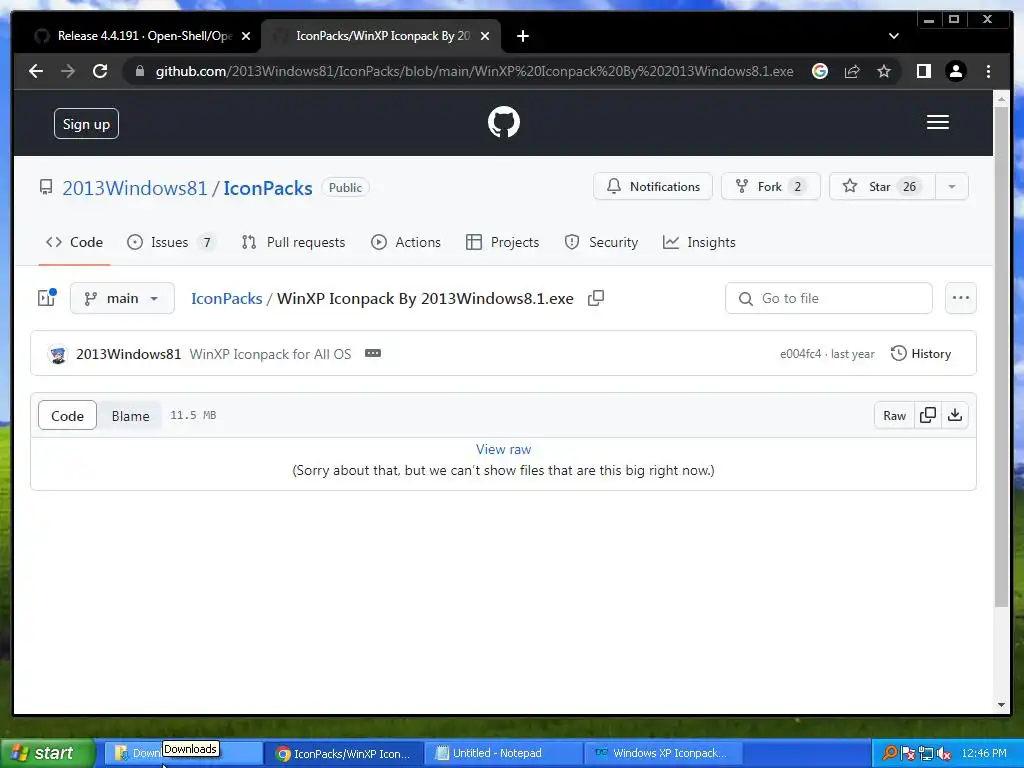
Task: Expand the Star lists dropdown arrow
Action: click(x=952, y=187)
